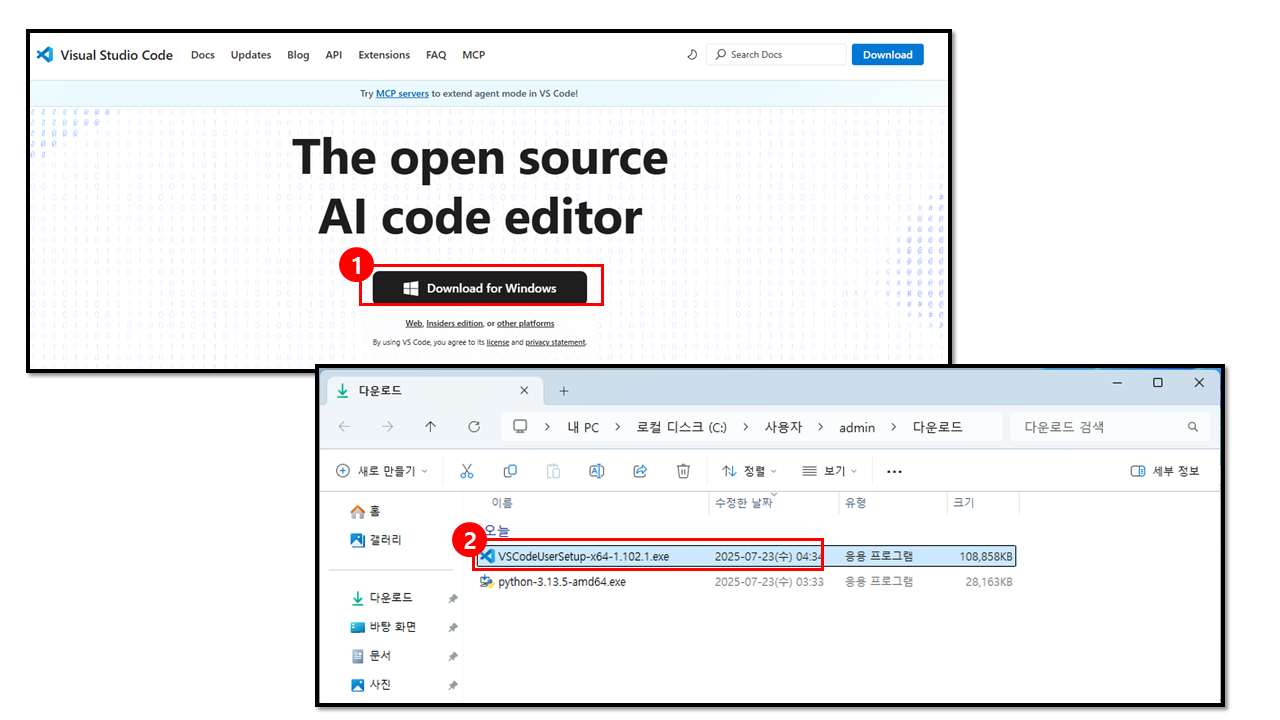Close the 다운로드 Explorer tab
The height and width of the screenshot is (720, 1280).
point(524,391)
